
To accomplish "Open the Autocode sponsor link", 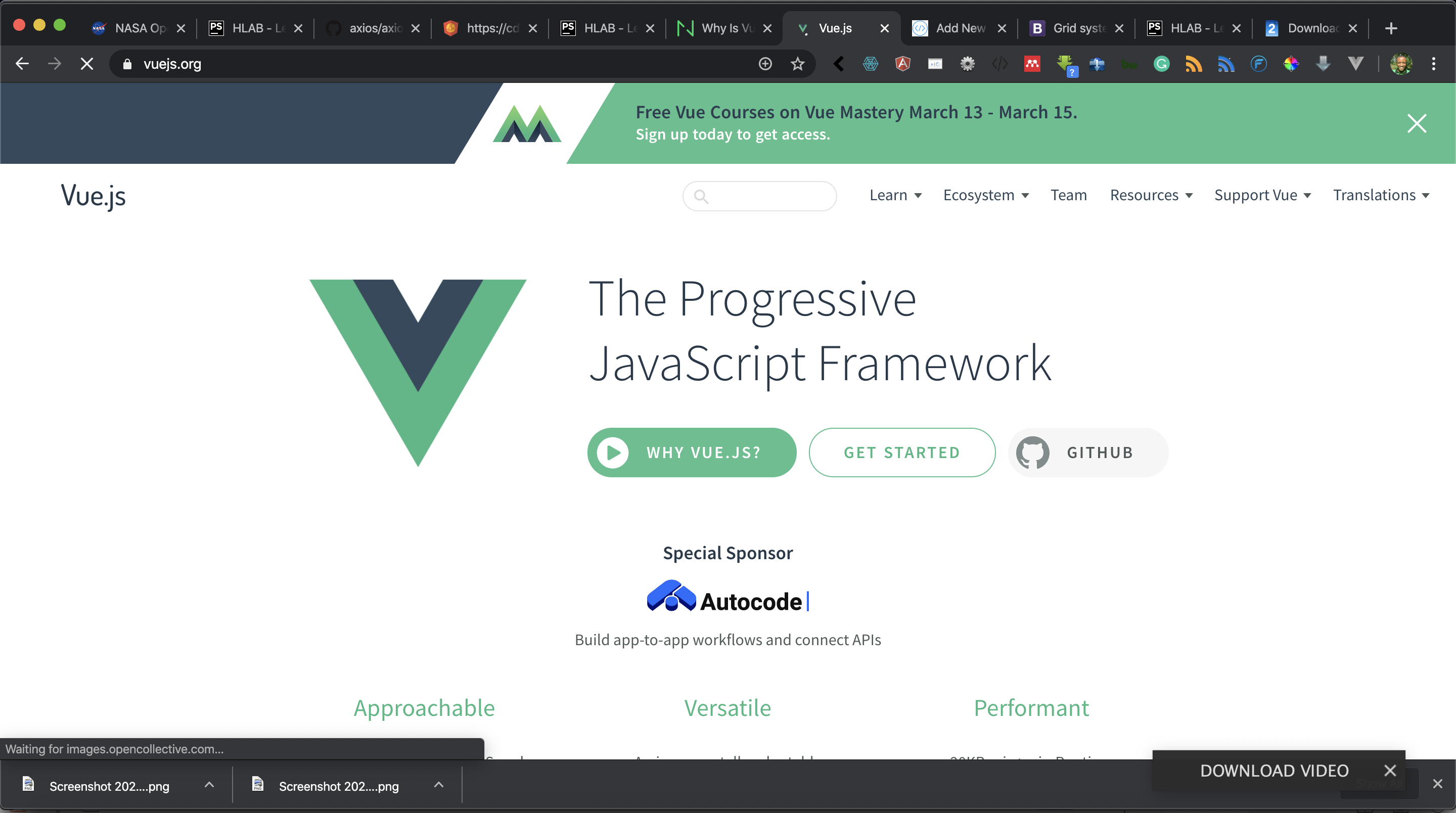I will [728, 597].
